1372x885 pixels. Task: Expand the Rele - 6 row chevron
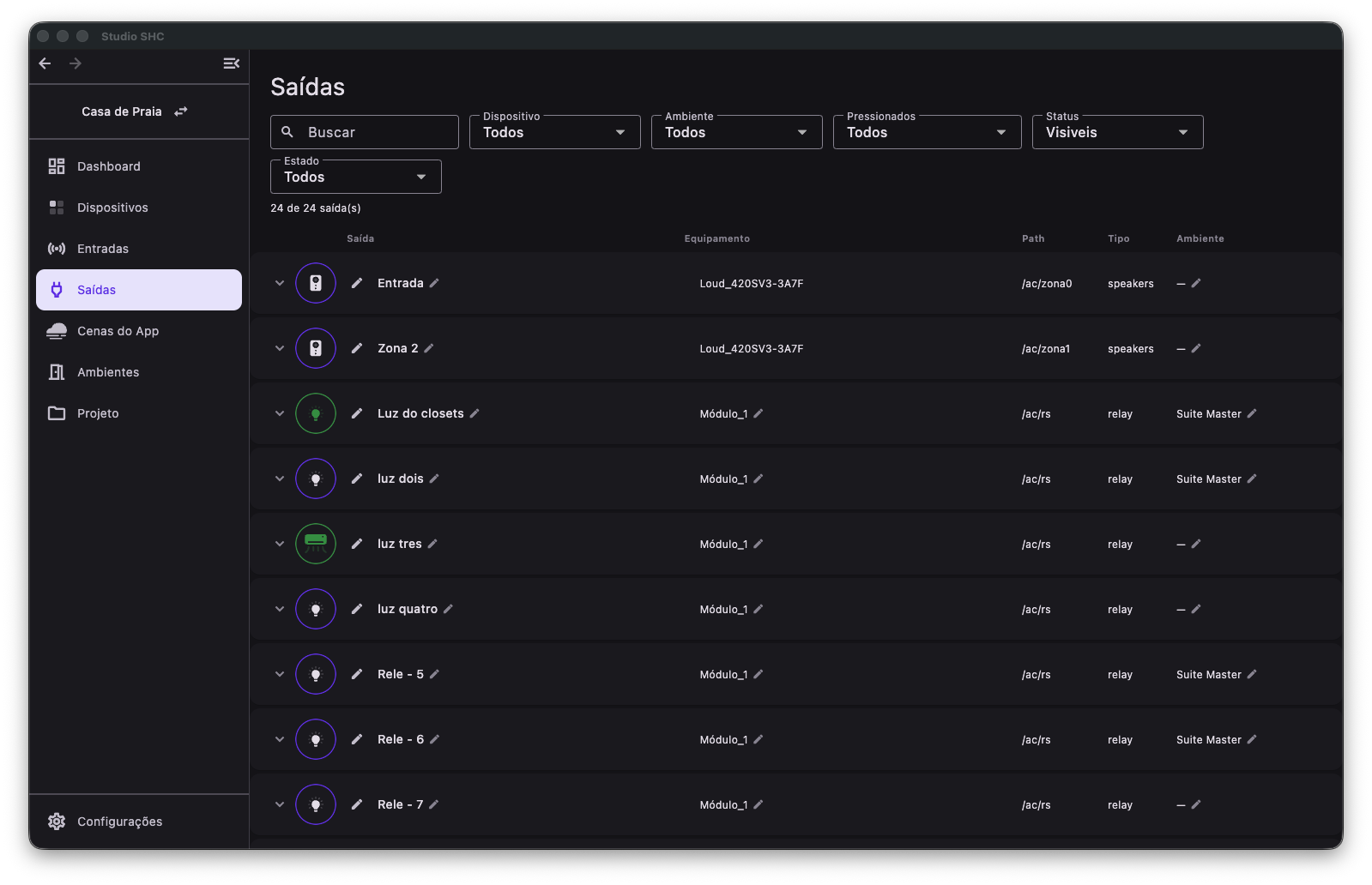point(280,739)
